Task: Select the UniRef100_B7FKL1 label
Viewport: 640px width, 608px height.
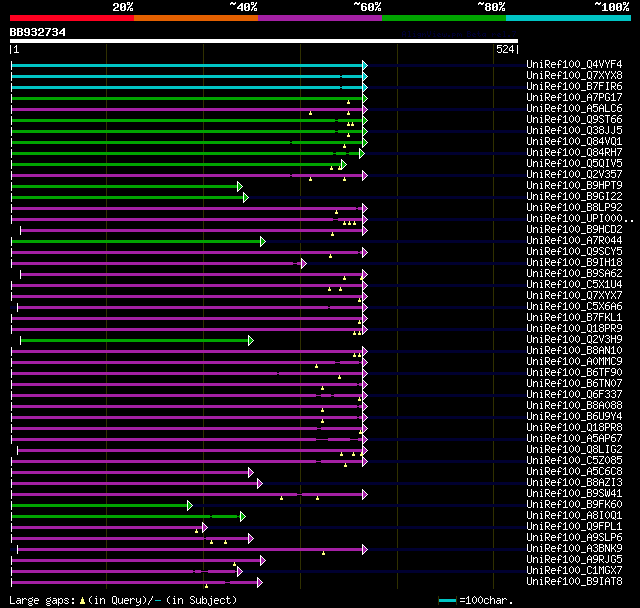Action: click(574, 317)
